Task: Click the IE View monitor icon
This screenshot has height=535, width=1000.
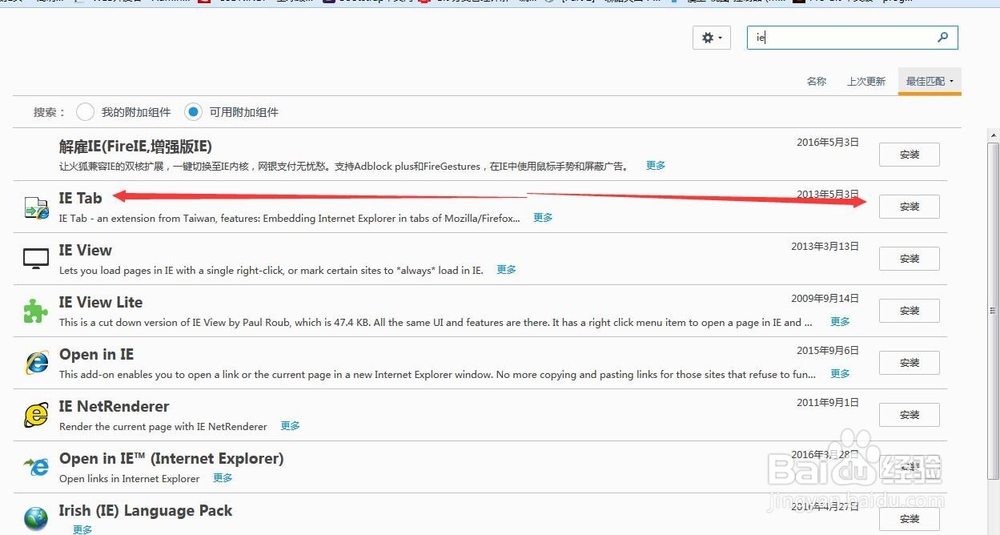Action: point(36,259)
